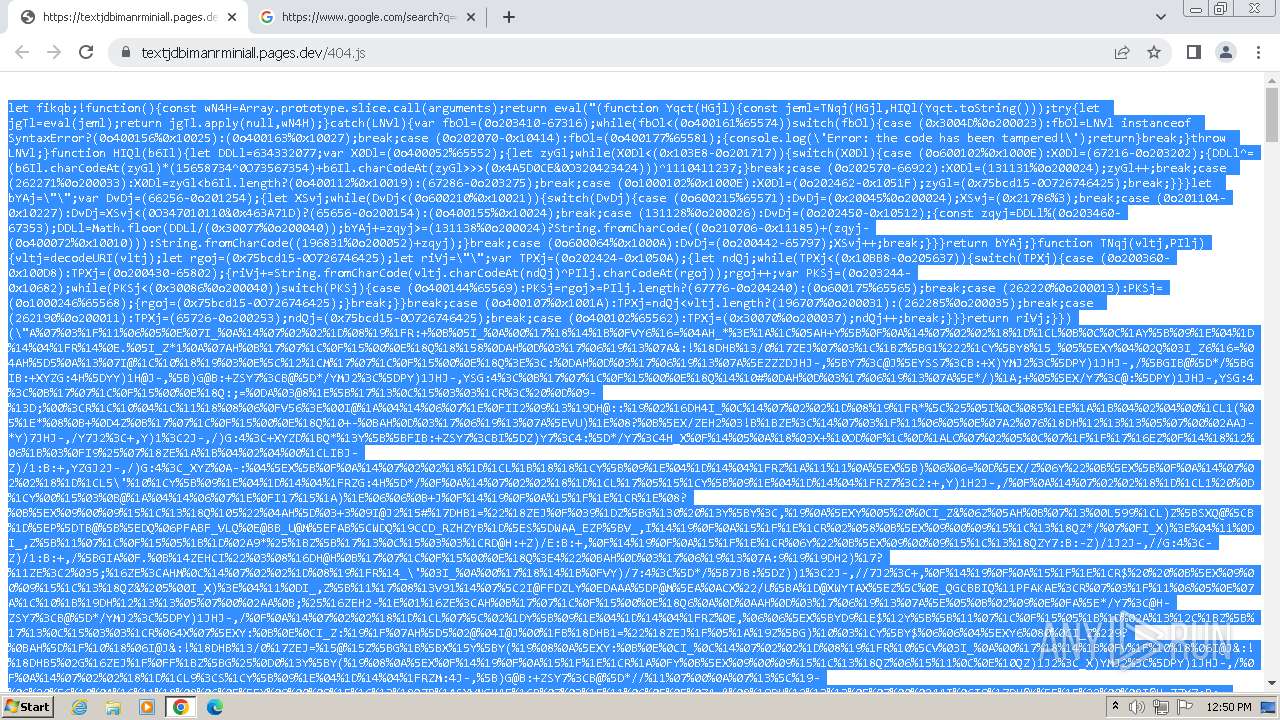
Task: Open a new tab
Action: tap(508, 17)
